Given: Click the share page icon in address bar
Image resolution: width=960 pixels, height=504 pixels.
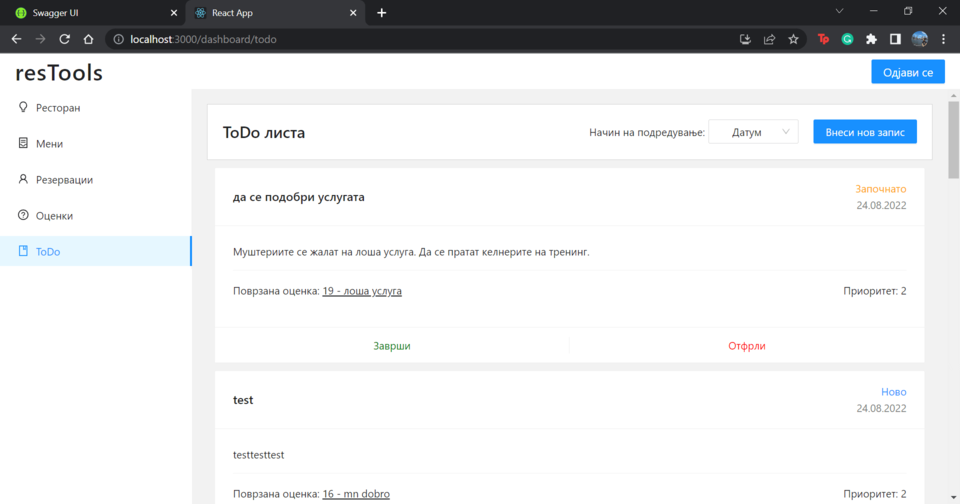Looking at the screenshot, I should 769,39.
